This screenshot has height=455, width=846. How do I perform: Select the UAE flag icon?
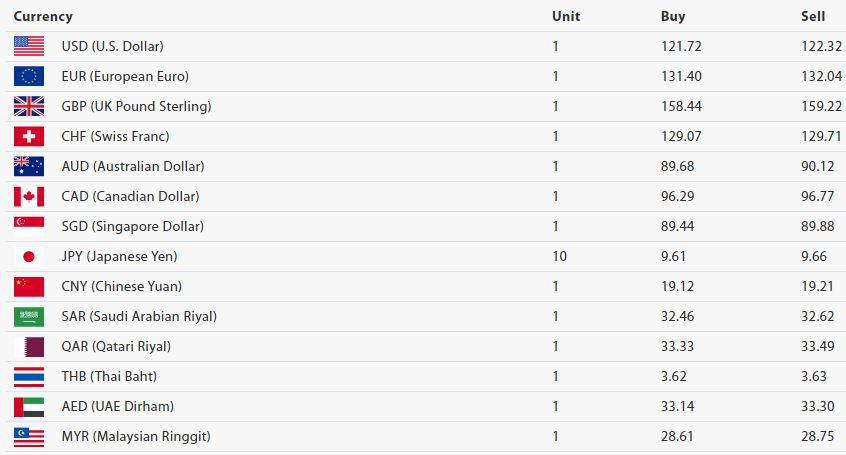tap(29, 406)
